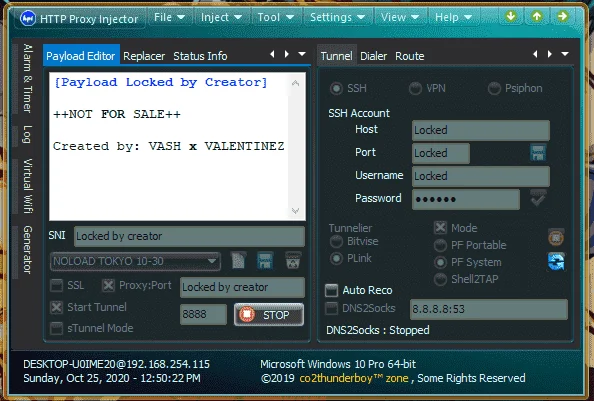Open the File menu dropdown

tap(169, 17)
